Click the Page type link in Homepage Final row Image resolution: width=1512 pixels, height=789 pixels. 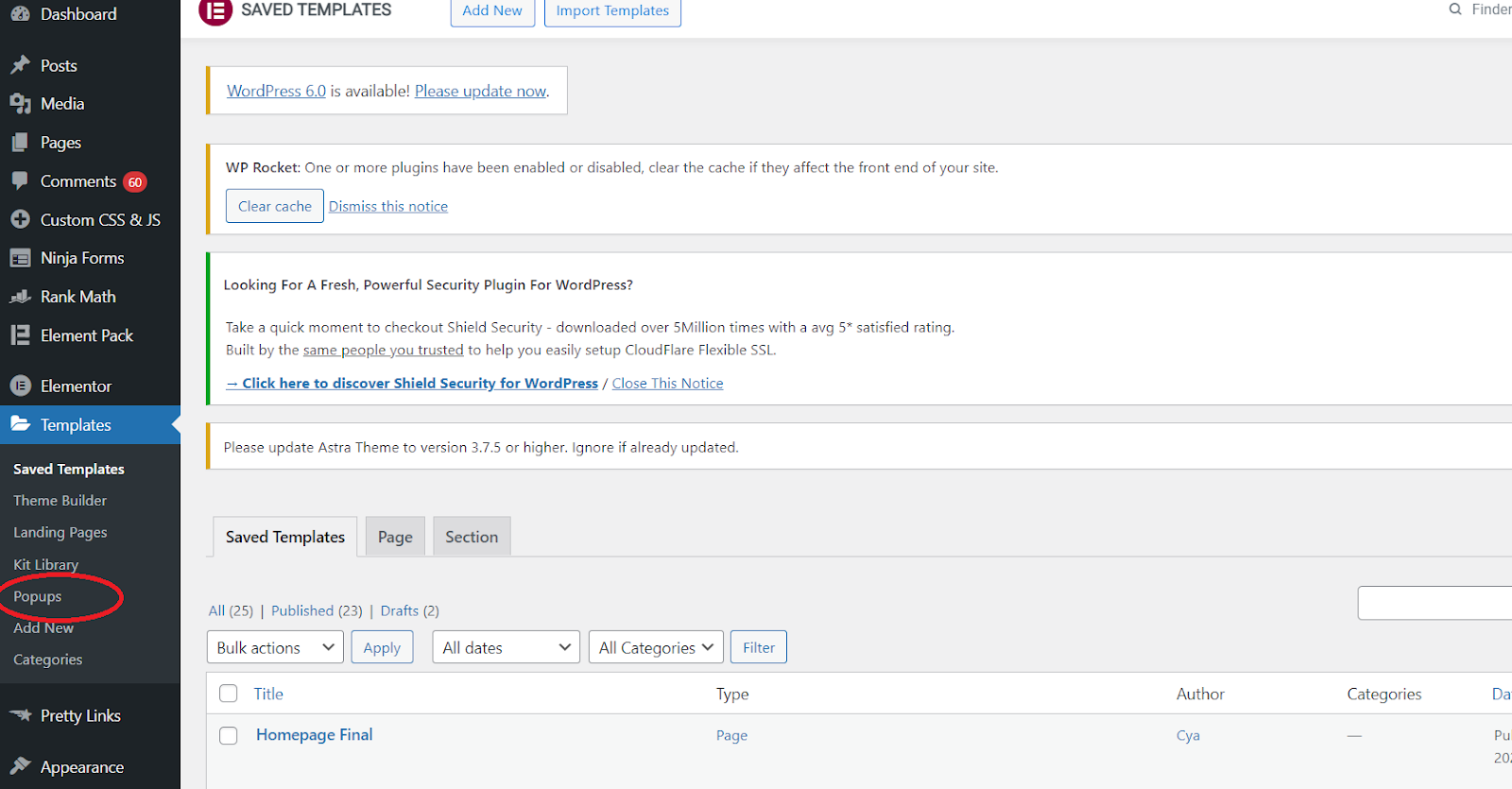point(731,735)
